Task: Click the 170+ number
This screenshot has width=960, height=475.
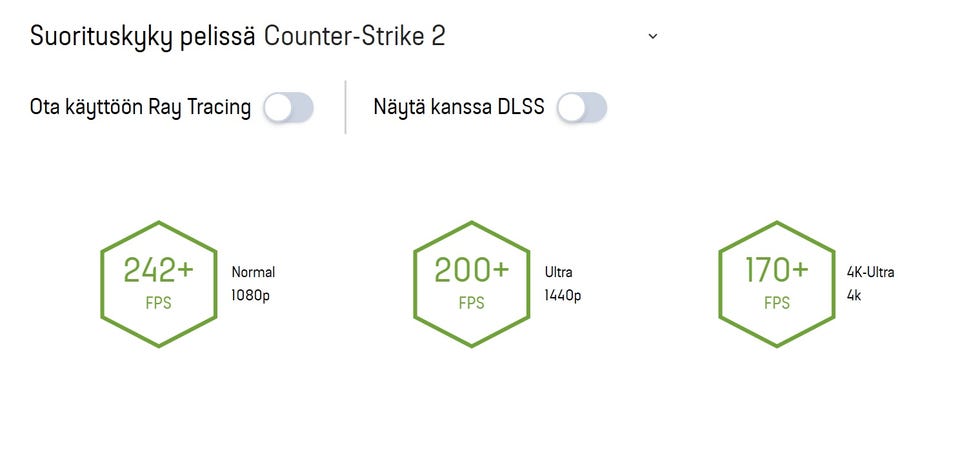Action: (777, 270)
